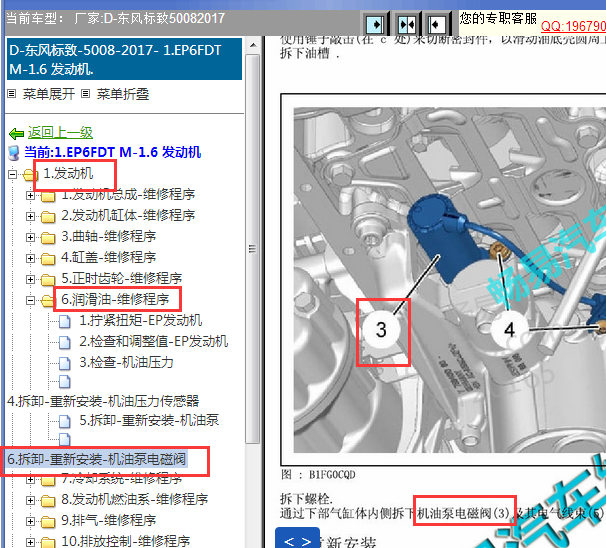Screen dimensions: 606x548
Task: Expand 2.发动机缸体-维修程序 folder
Action: (x=30, y=216)
